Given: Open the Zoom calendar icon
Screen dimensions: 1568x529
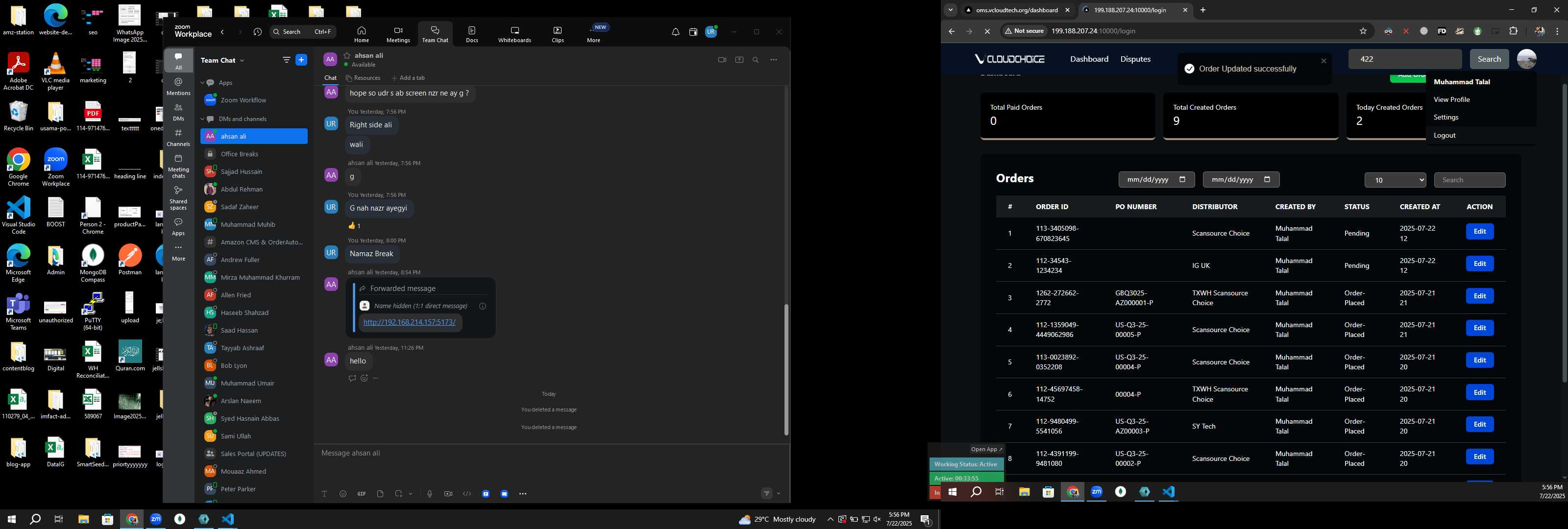Looking at the screenshot, I should click(693, 32).
